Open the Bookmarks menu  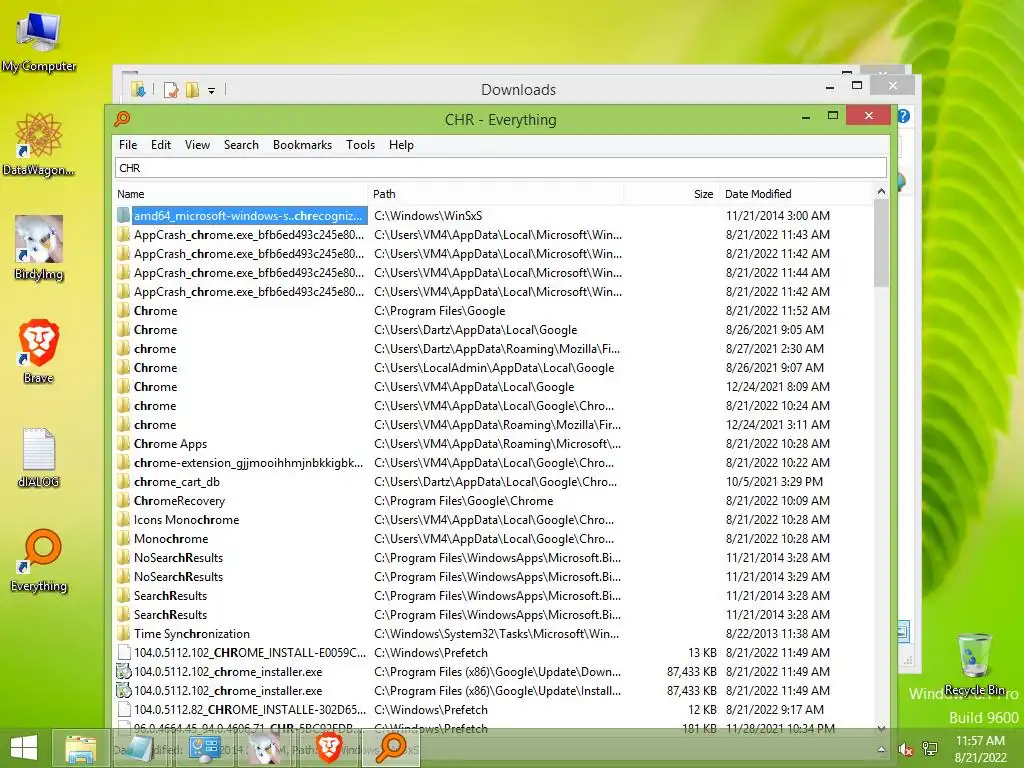[x=302, y=145]
